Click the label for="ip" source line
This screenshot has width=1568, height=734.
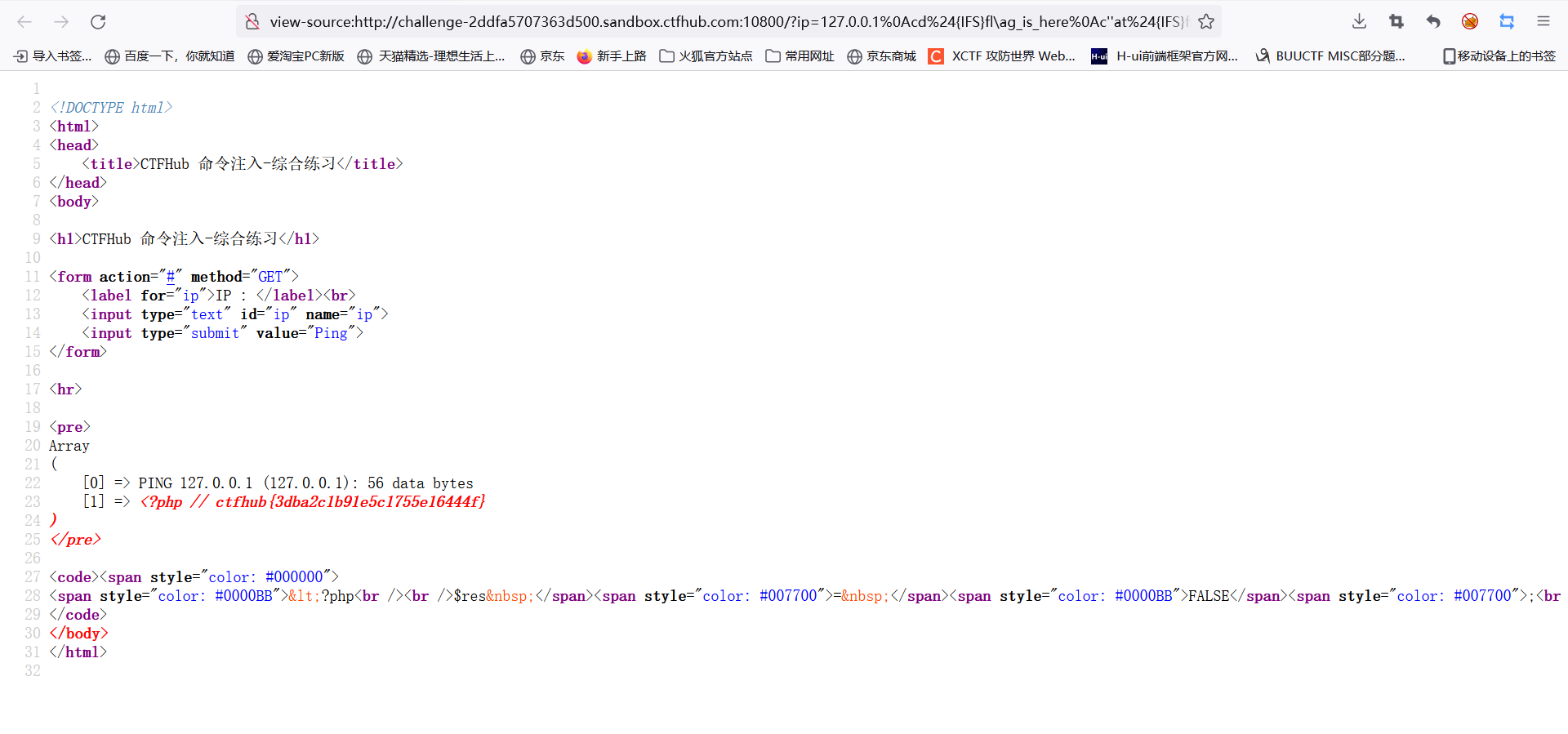(219, 296)
